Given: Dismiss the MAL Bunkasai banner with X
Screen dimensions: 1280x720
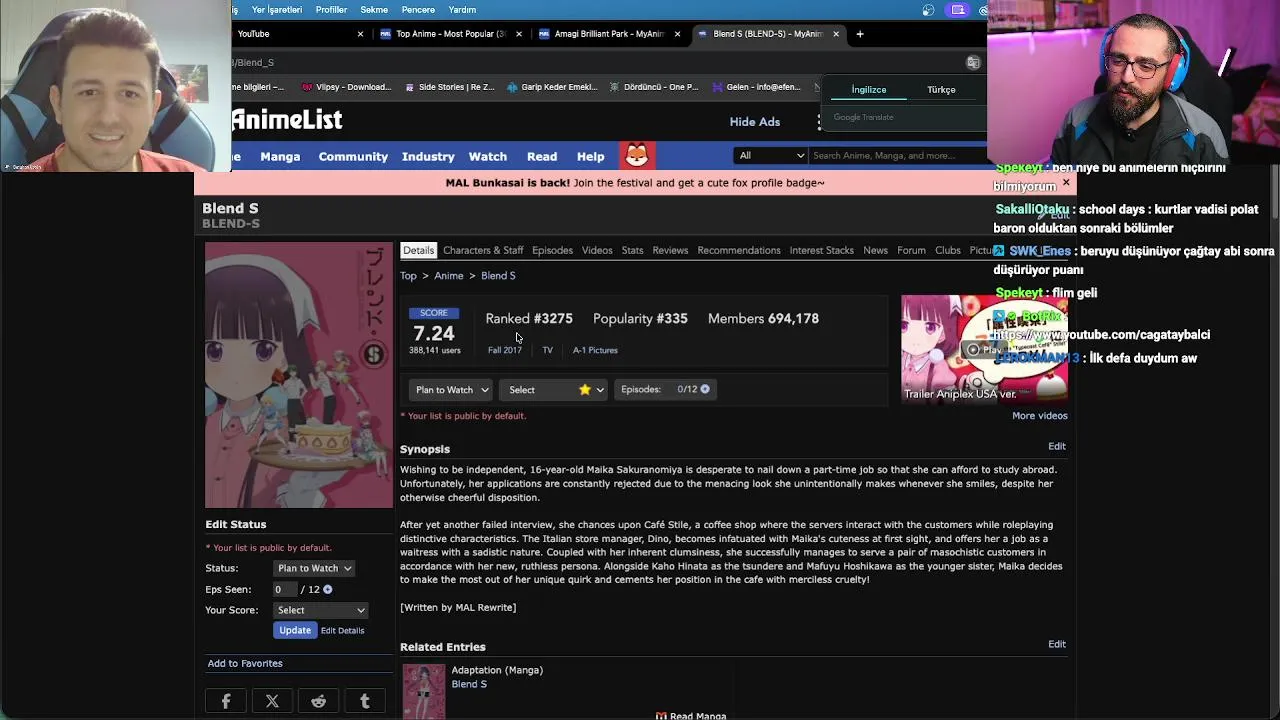Looking at the screenshot, I should (x=1066, y=183).
